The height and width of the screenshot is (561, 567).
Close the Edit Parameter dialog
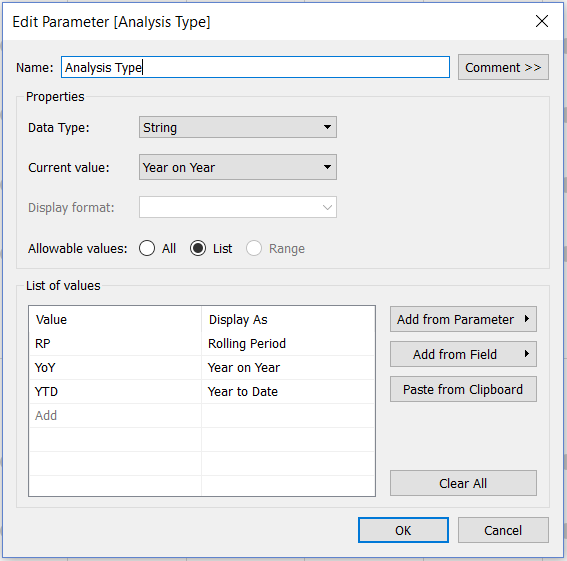point(541,21)
